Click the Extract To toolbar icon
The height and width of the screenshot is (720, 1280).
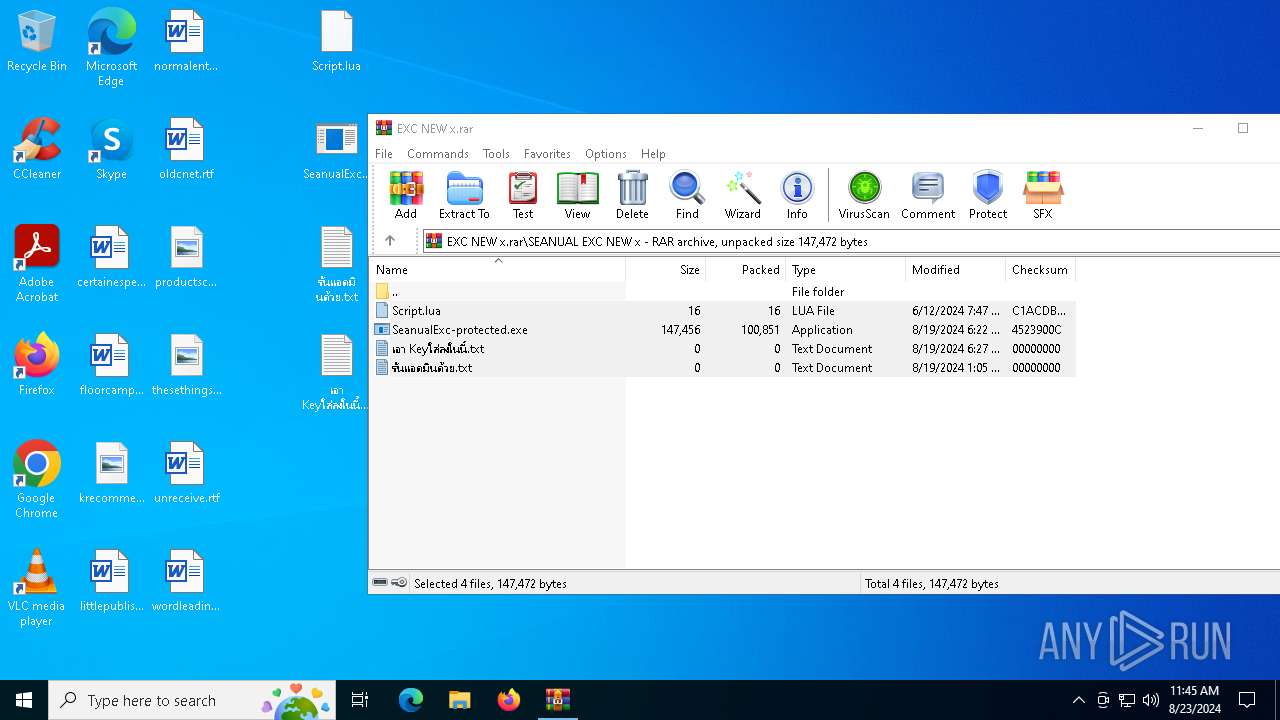click(464, 195)
